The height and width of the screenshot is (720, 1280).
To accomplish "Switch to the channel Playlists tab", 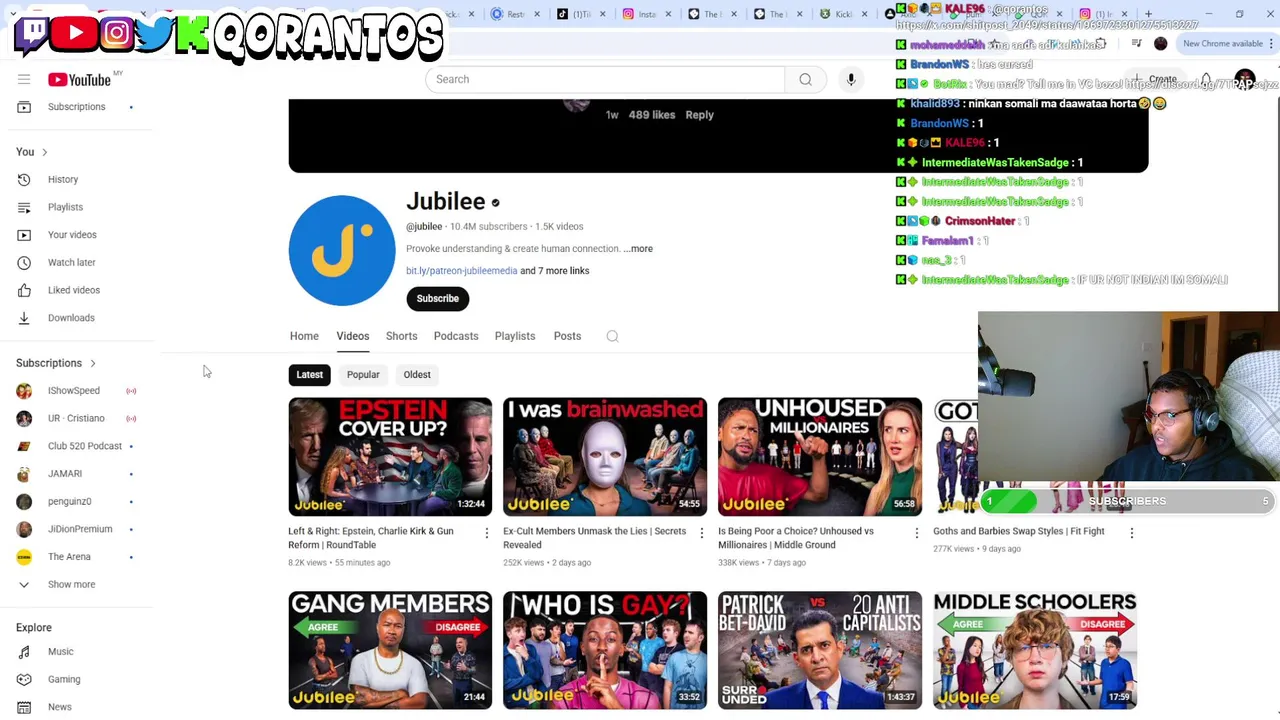I will 515,336.
